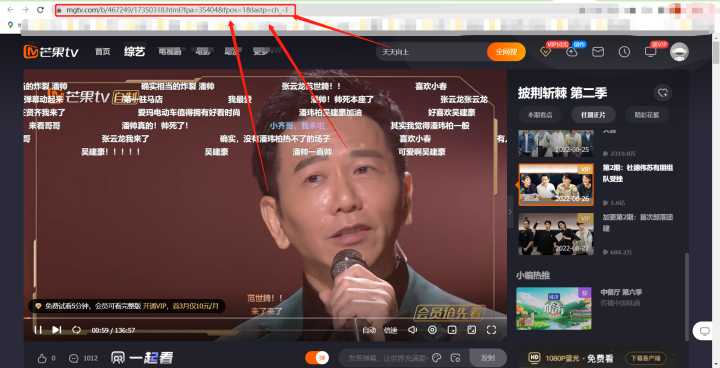Screen dimensions: 720x368
Task: Collapse the episode side panel arrow
Action: point(510,212)
